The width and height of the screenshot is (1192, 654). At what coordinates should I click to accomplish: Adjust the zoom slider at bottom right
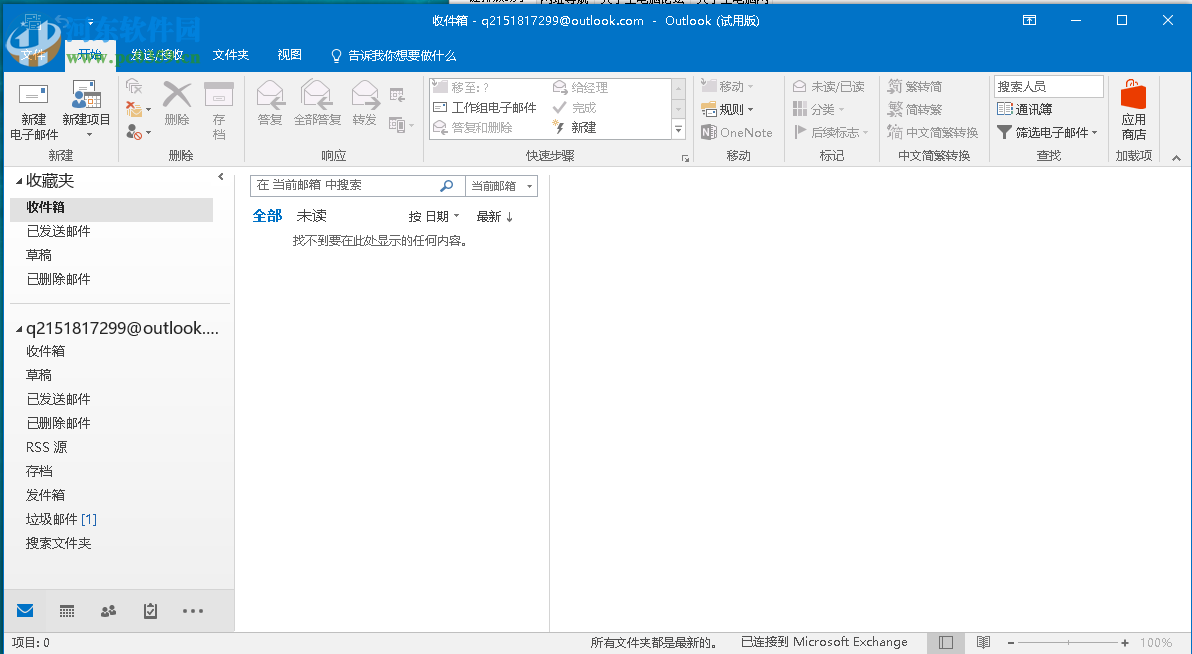(1070, 642)
